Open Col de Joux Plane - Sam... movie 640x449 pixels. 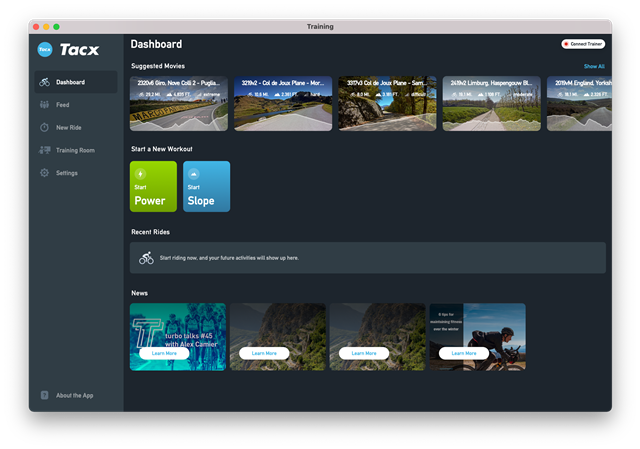click(x=387, y=104)
